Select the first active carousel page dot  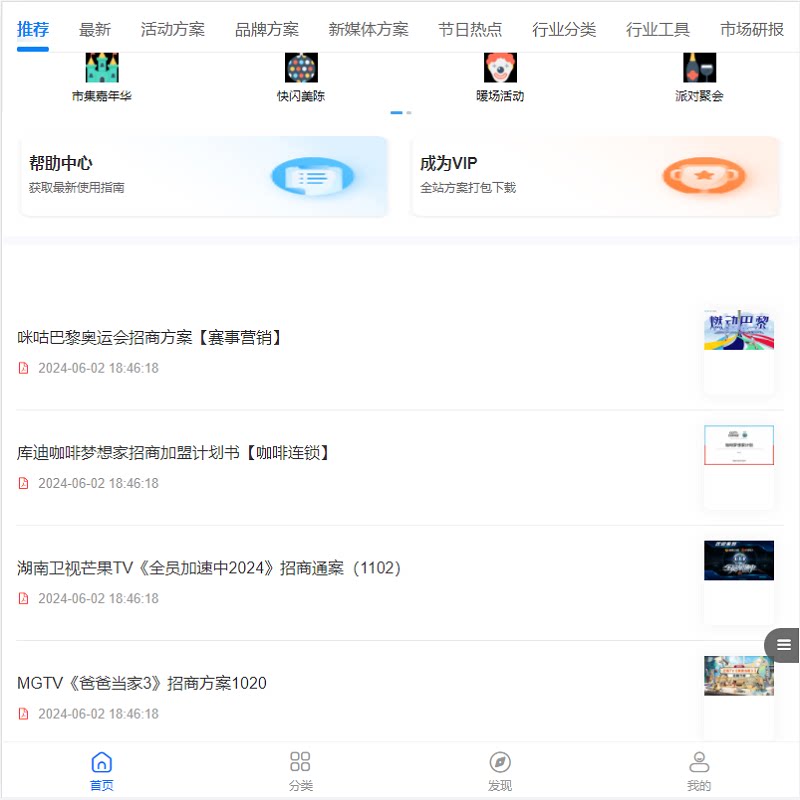click(x=396, y=112)
